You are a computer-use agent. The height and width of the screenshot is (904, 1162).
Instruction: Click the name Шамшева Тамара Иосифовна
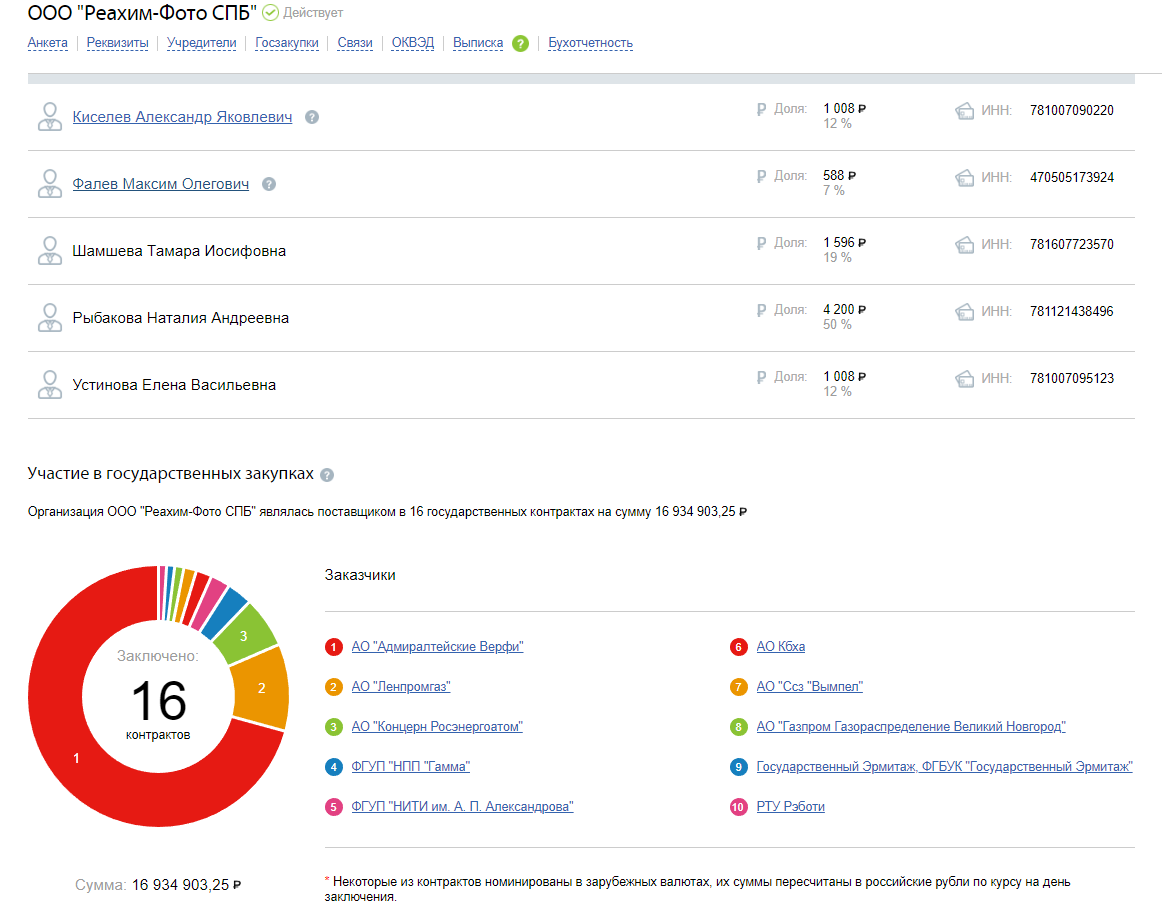[x=179, y=251]
